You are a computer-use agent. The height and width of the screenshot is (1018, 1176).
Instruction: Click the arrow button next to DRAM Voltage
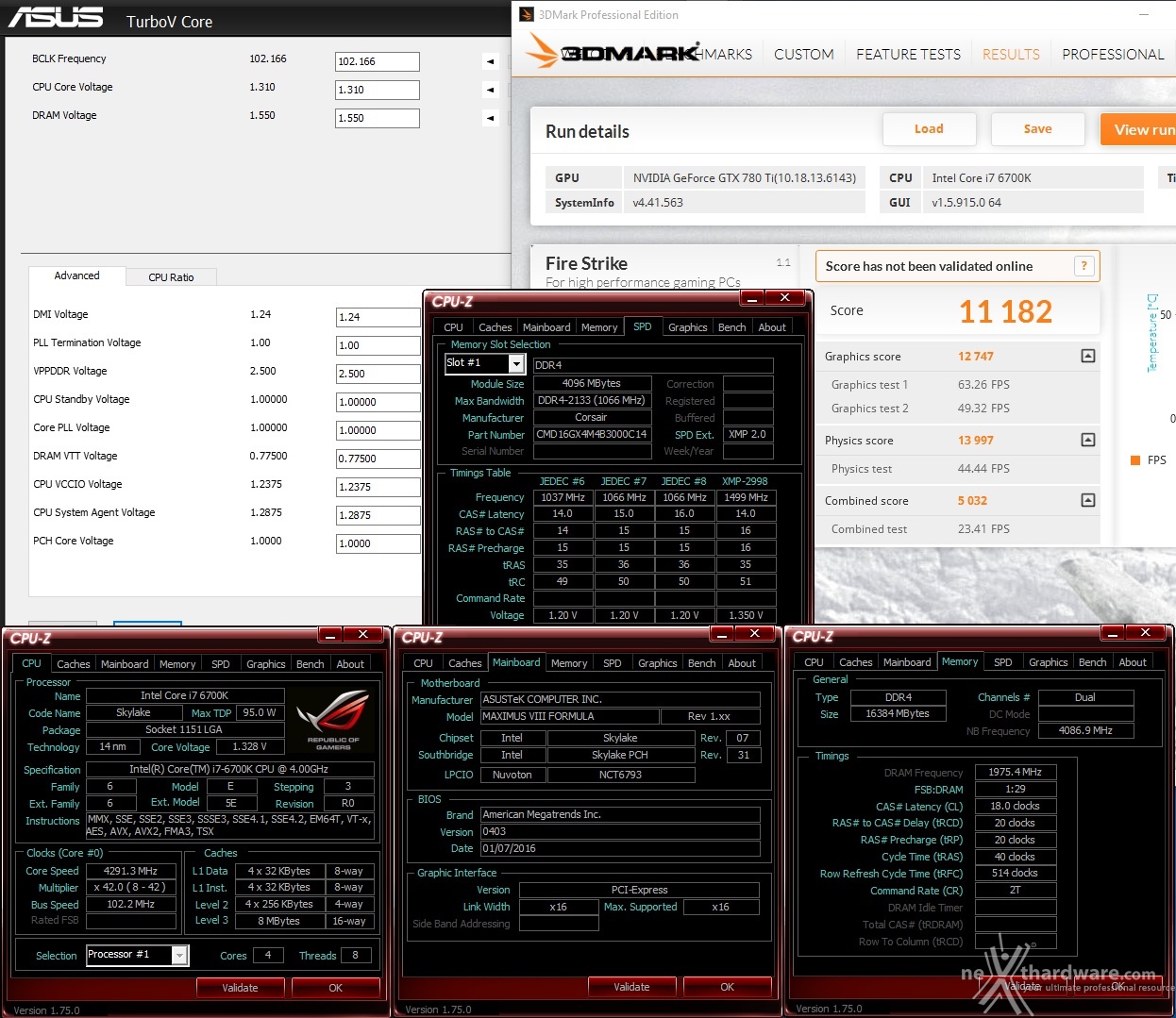coord(490,118)
